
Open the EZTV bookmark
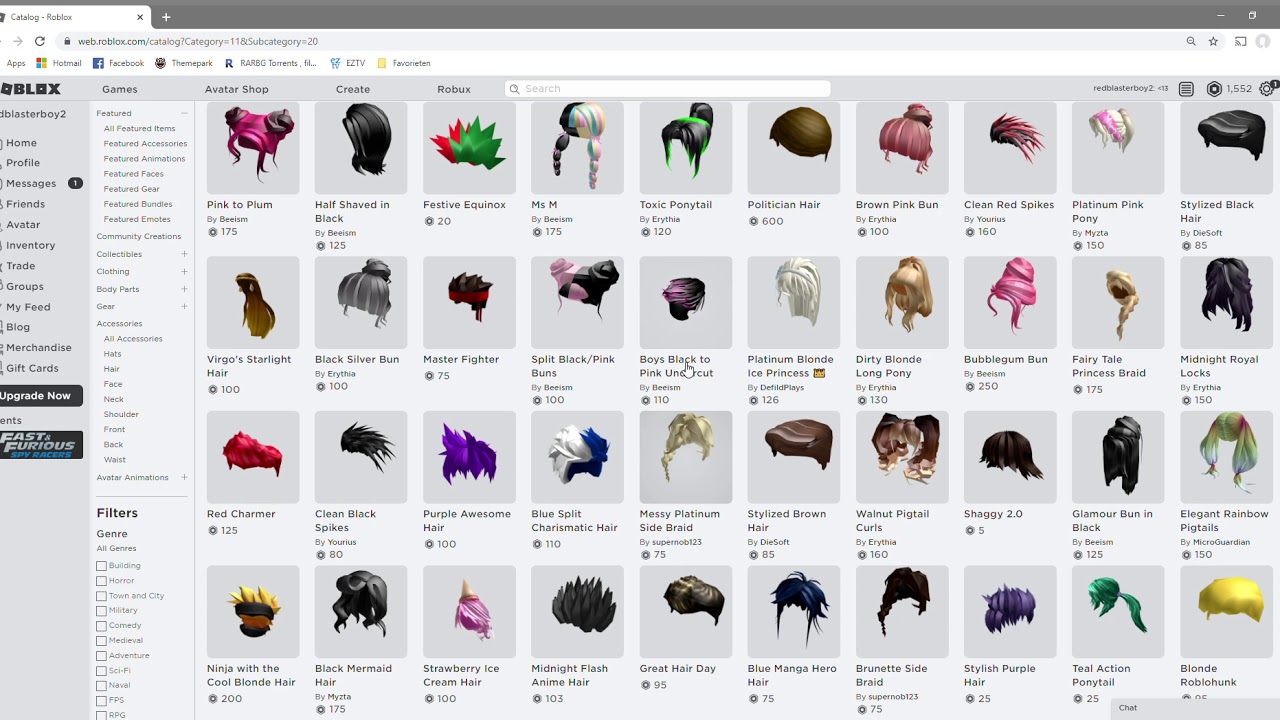[x=348, y=63]
